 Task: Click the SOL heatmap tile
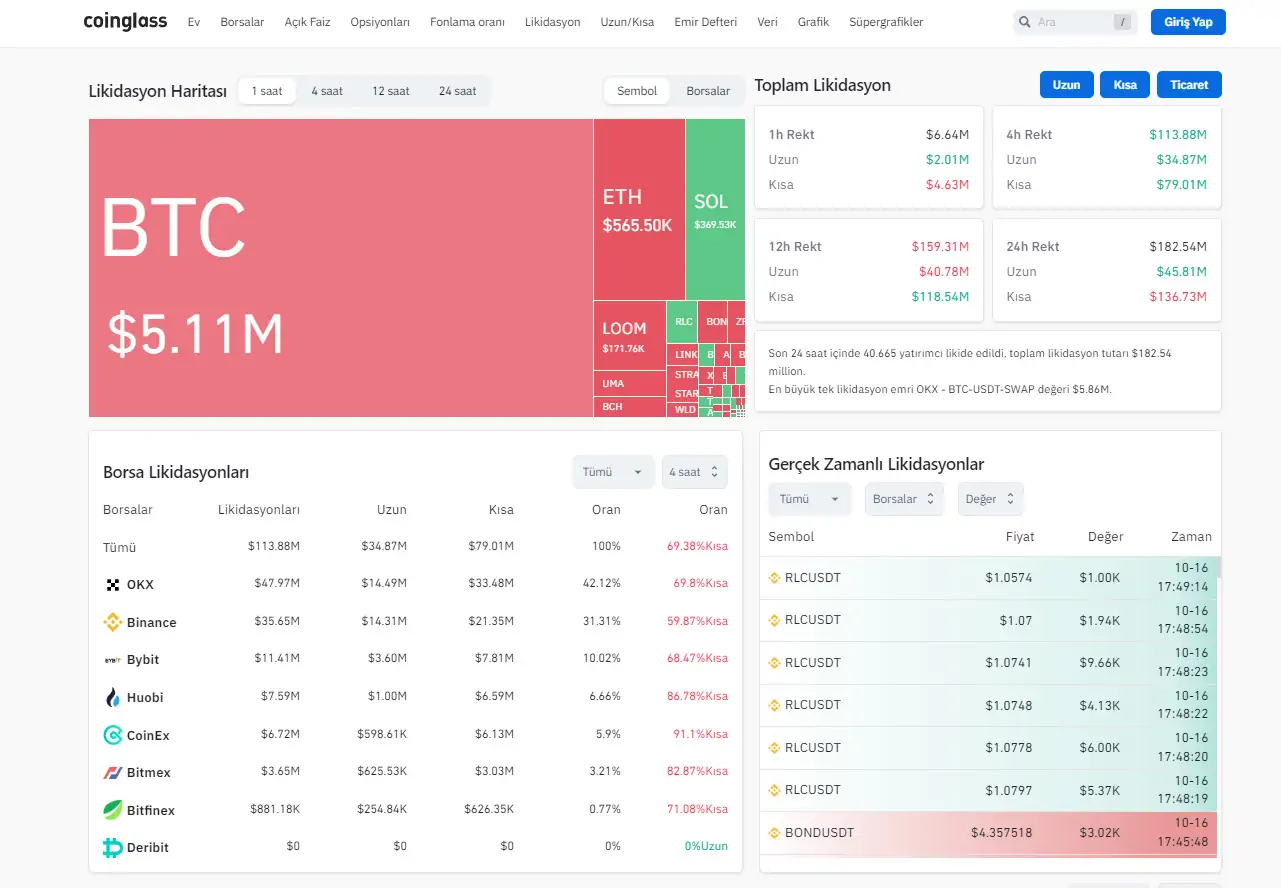click(716, 210)
